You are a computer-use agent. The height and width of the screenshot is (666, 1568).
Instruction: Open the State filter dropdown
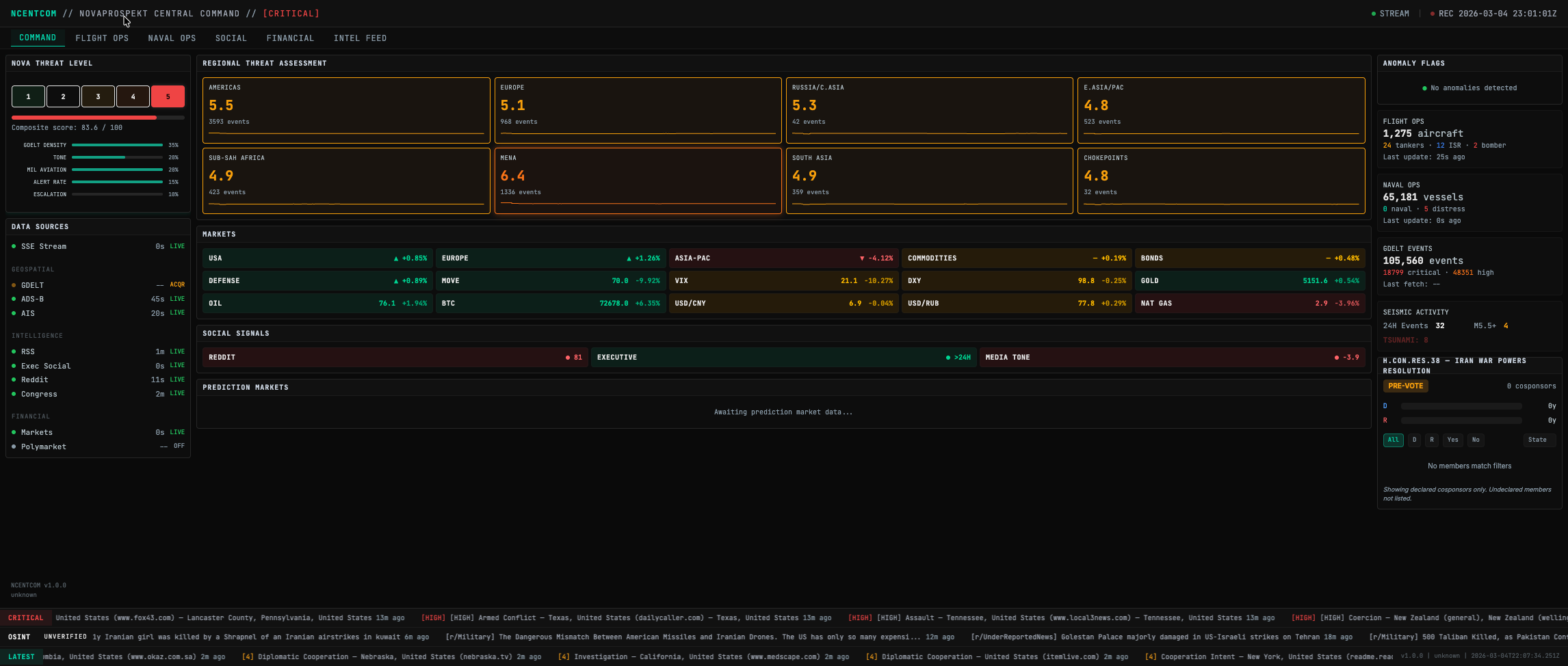(x=1539, y=440)
